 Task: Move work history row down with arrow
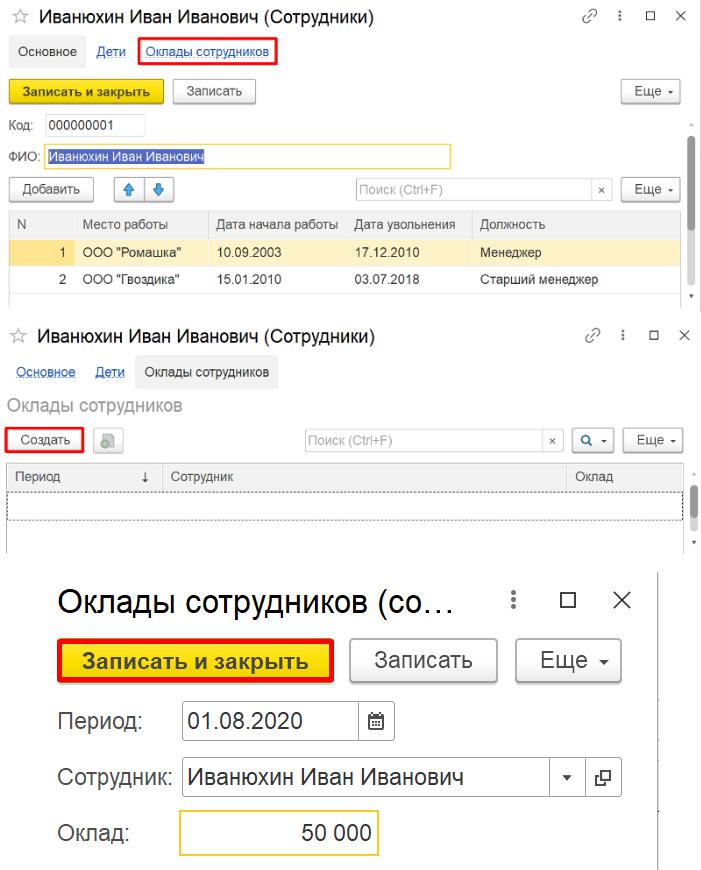click(x=159, y=190)
